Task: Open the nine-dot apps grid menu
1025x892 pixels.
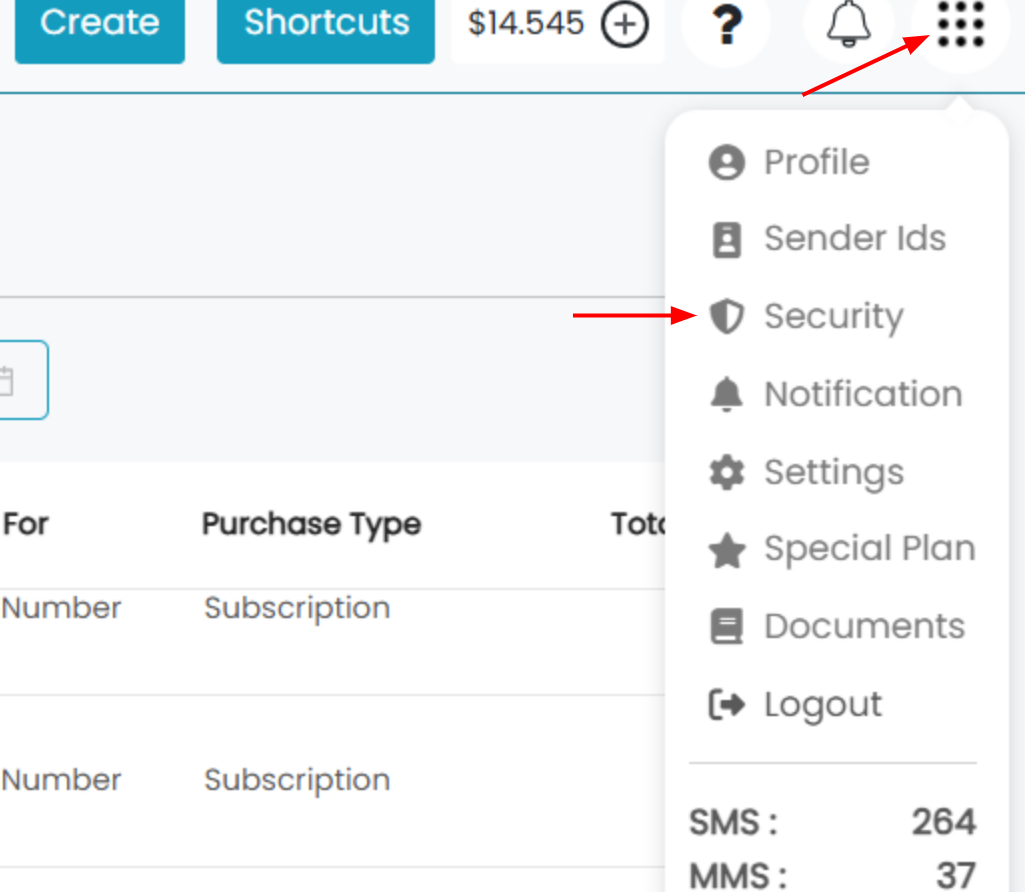Action: [x=960, y=25]
